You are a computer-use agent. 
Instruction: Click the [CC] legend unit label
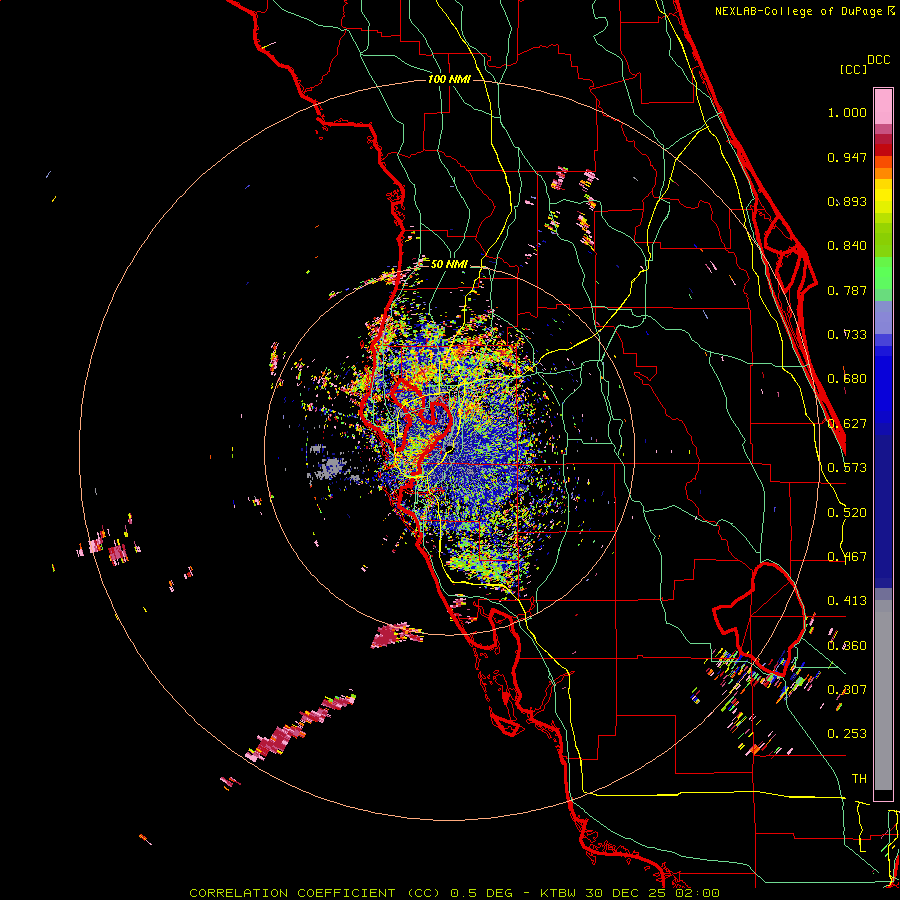(x=853, y=69)
